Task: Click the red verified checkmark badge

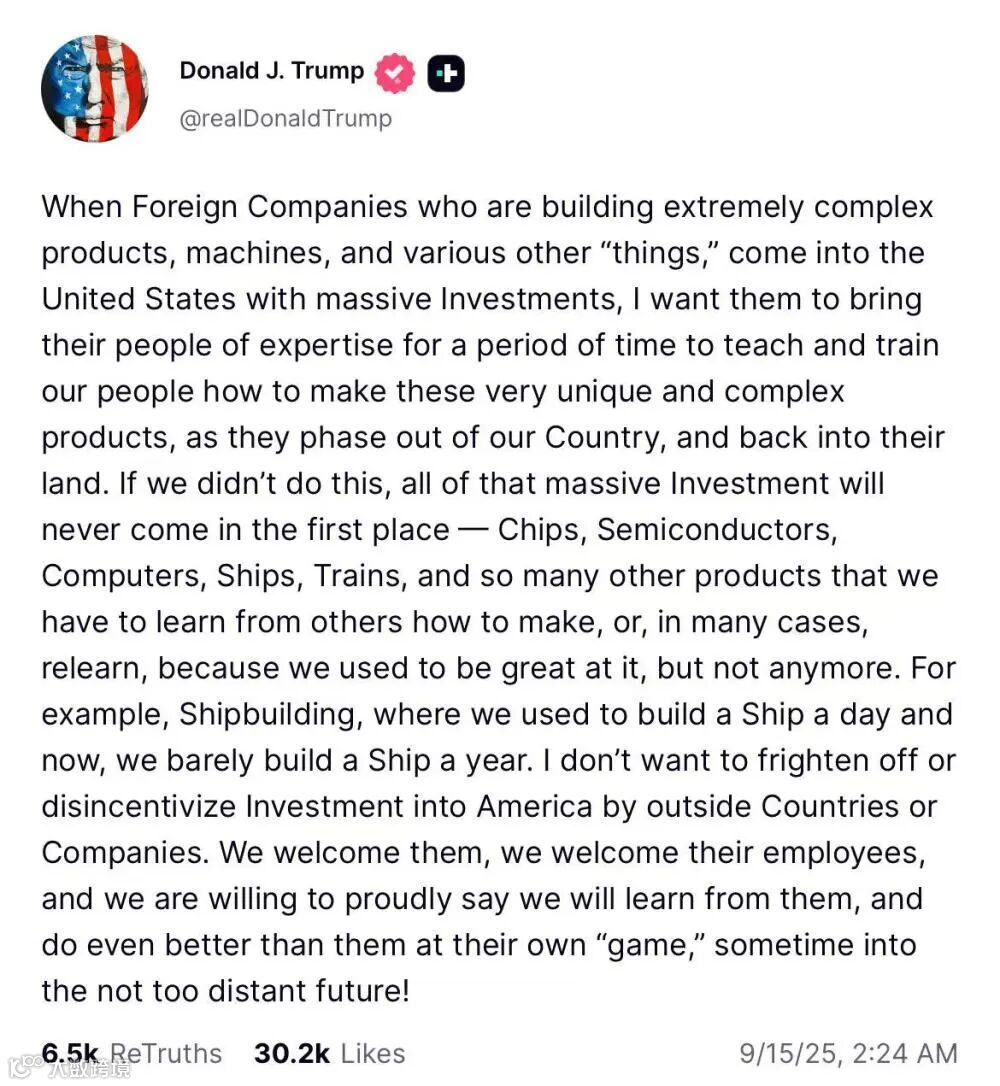Action: pos(395,73)
